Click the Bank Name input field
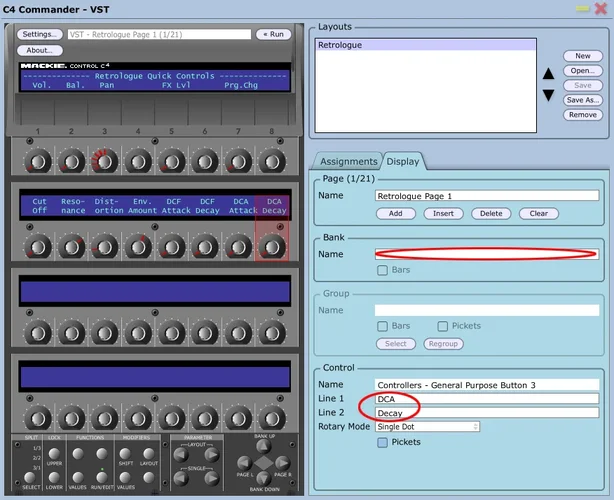This screenshot has width=614, height=500. (487, 254)
